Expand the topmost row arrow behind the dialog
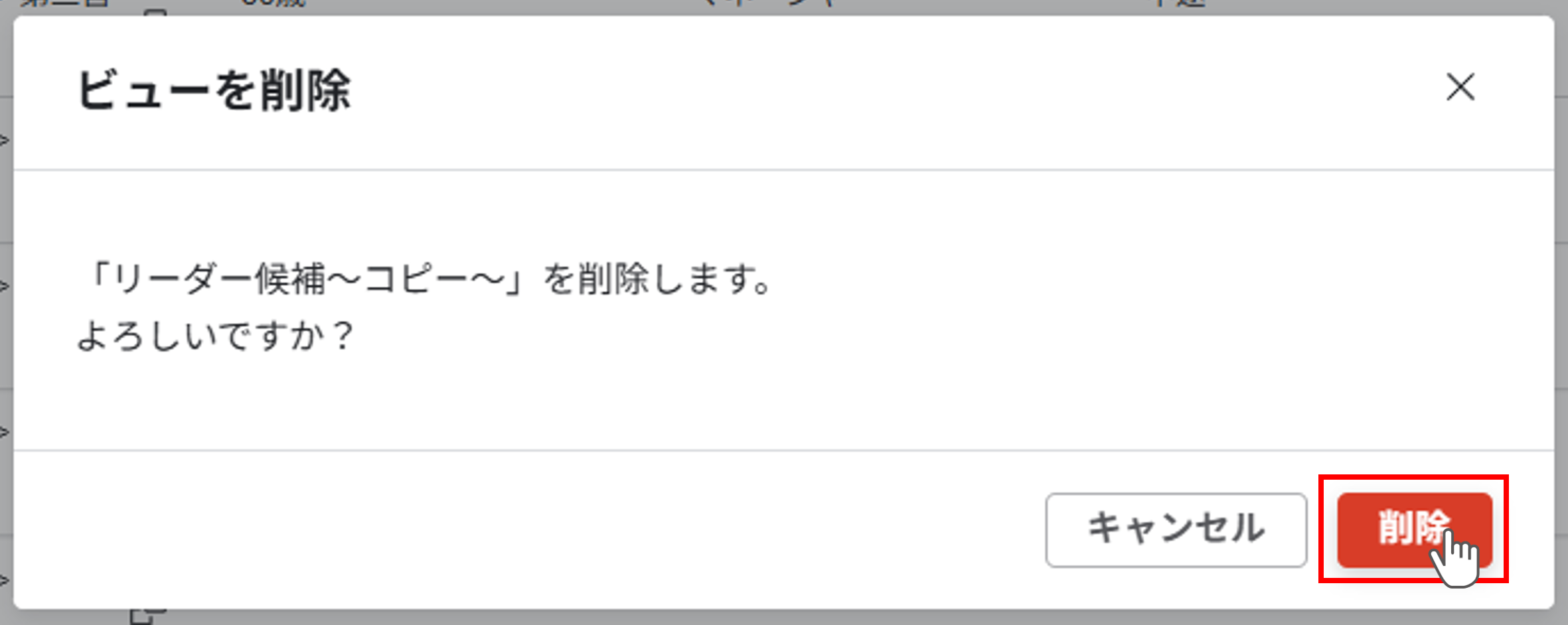The image size is (1568, 625). coord(4,140)
